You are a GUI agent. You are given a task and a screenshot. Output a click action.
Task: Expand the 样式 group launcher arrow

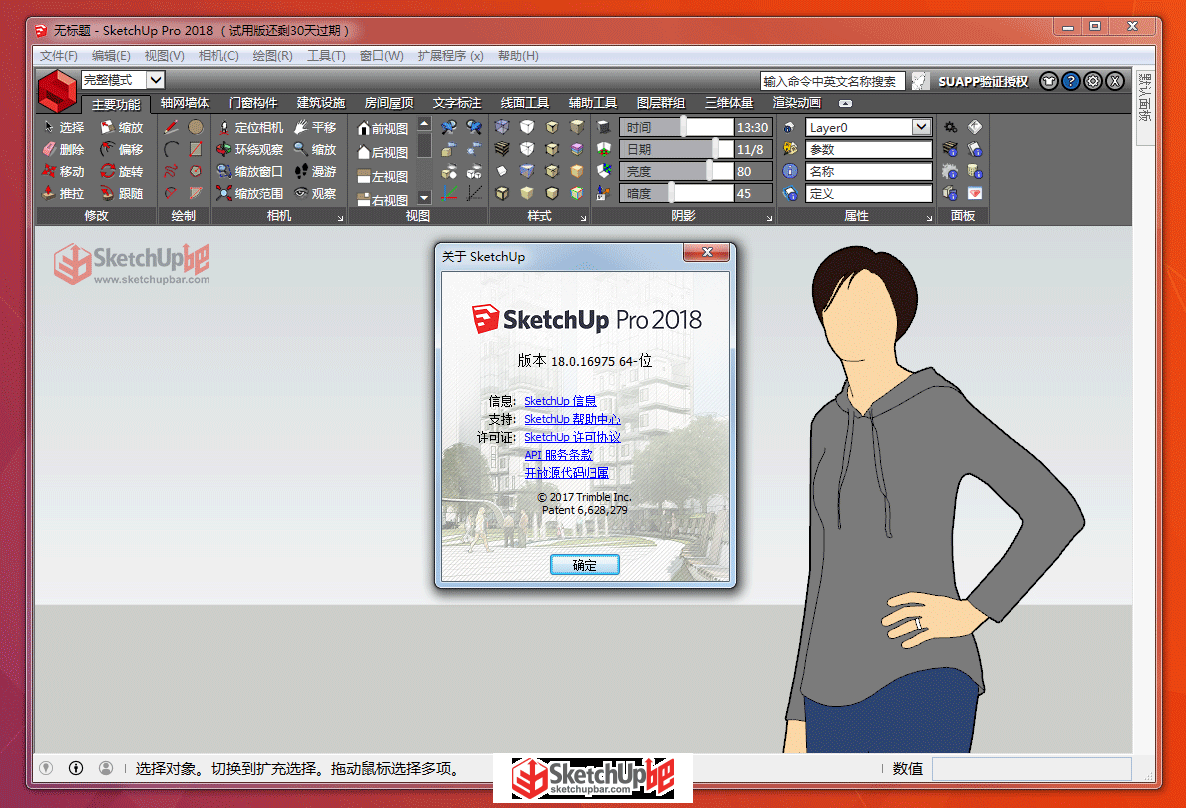click(583, 218)
